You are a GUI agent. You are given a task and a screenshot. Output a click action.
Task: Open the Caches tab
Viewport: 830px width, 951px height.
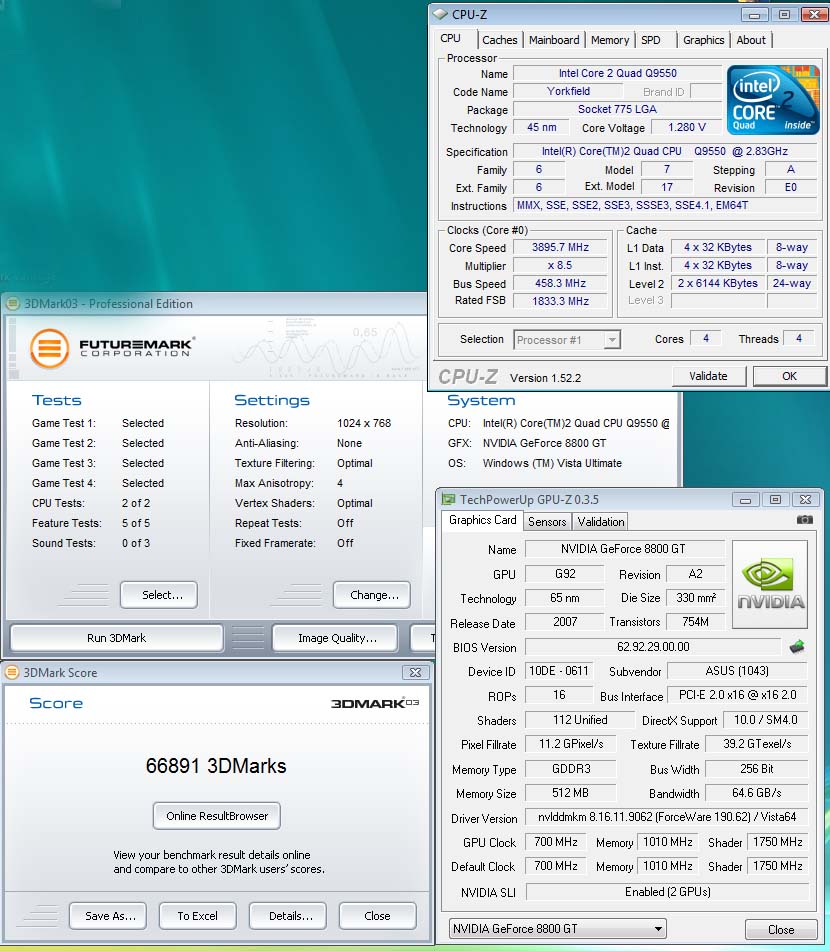pos(499,40)
